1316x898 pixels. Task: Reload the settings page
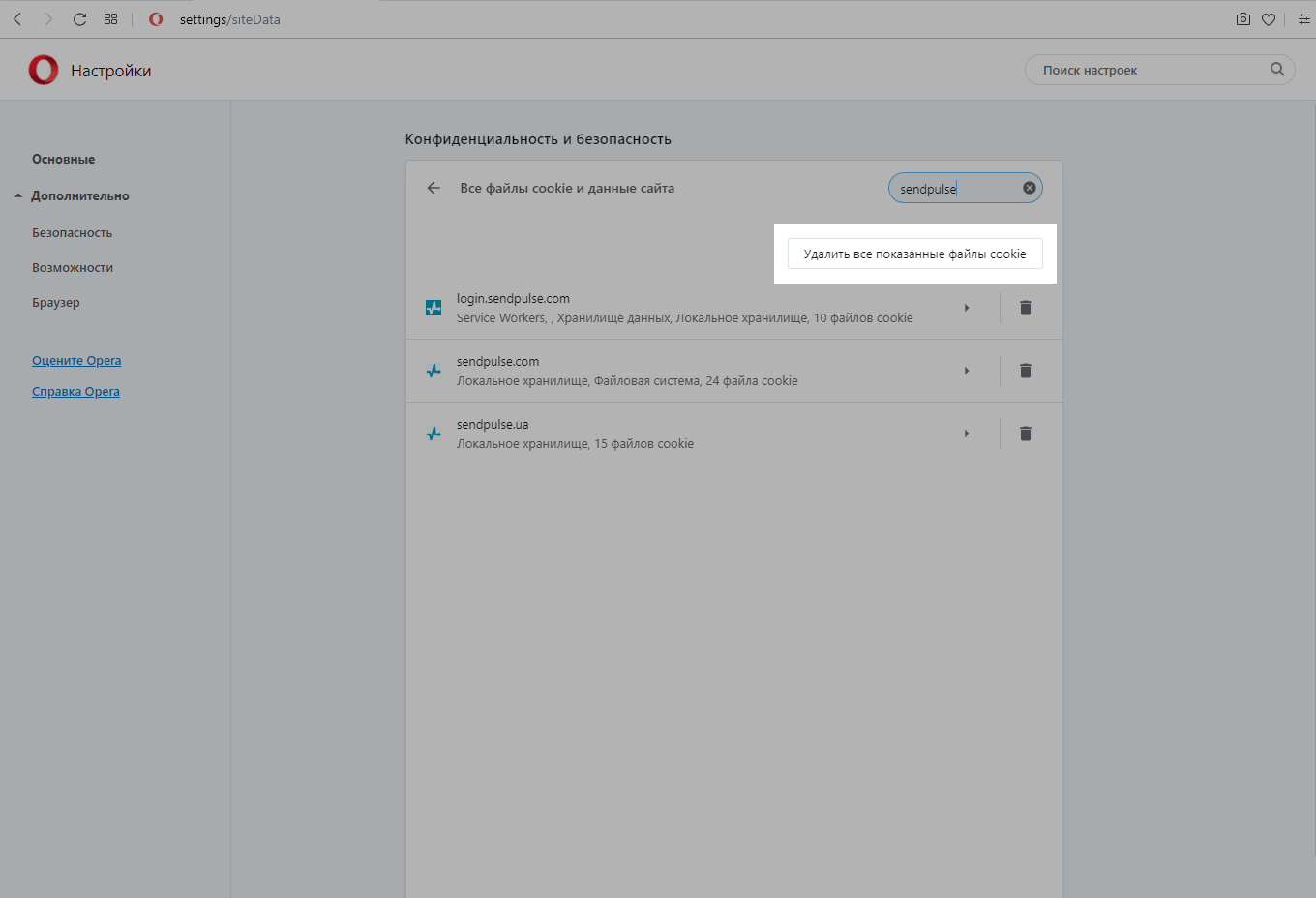click(x=80, y=19)
